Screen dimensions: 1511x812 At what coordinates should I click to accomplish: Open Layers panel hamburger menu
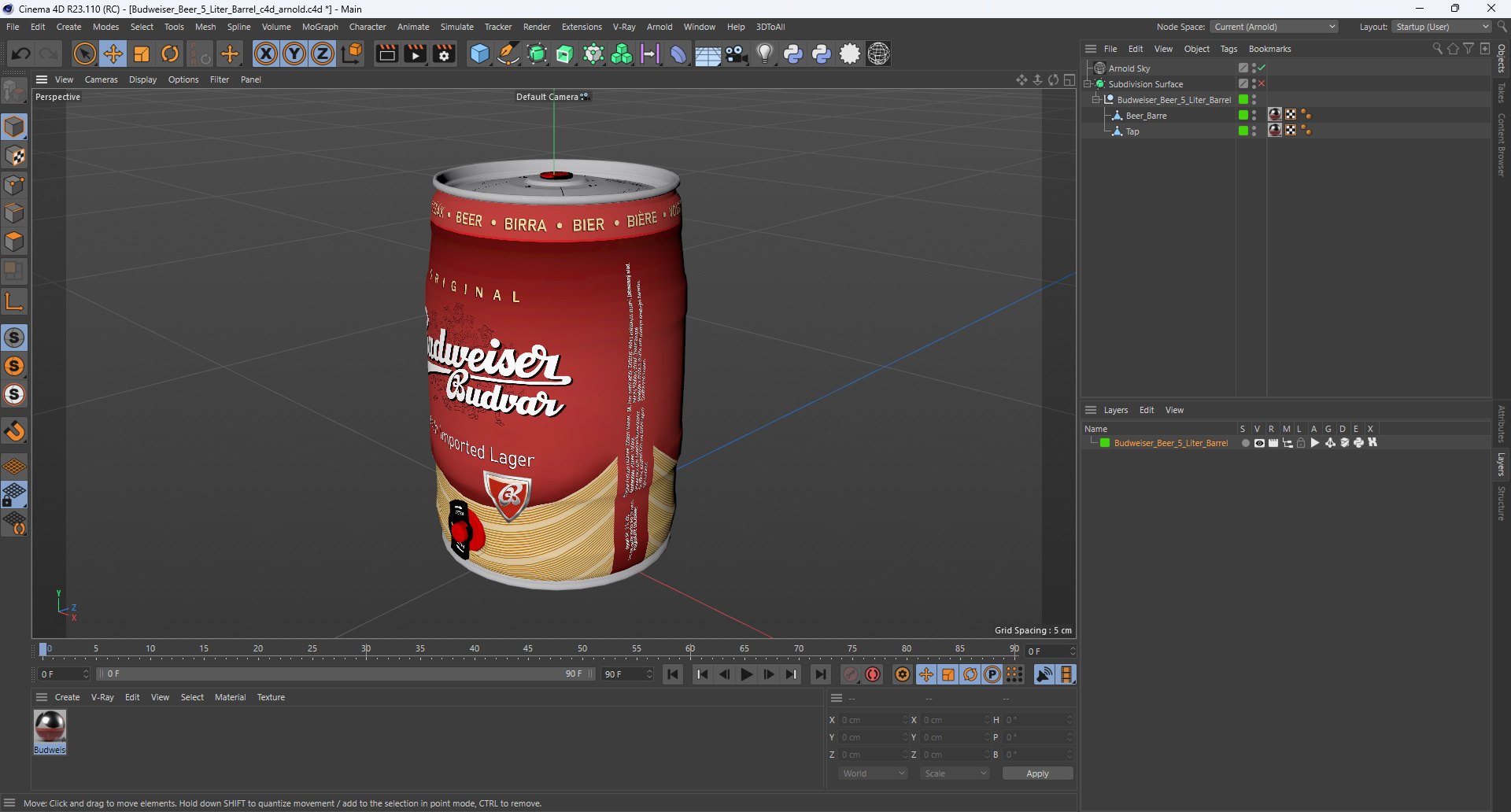click(x=1091, y=410)
